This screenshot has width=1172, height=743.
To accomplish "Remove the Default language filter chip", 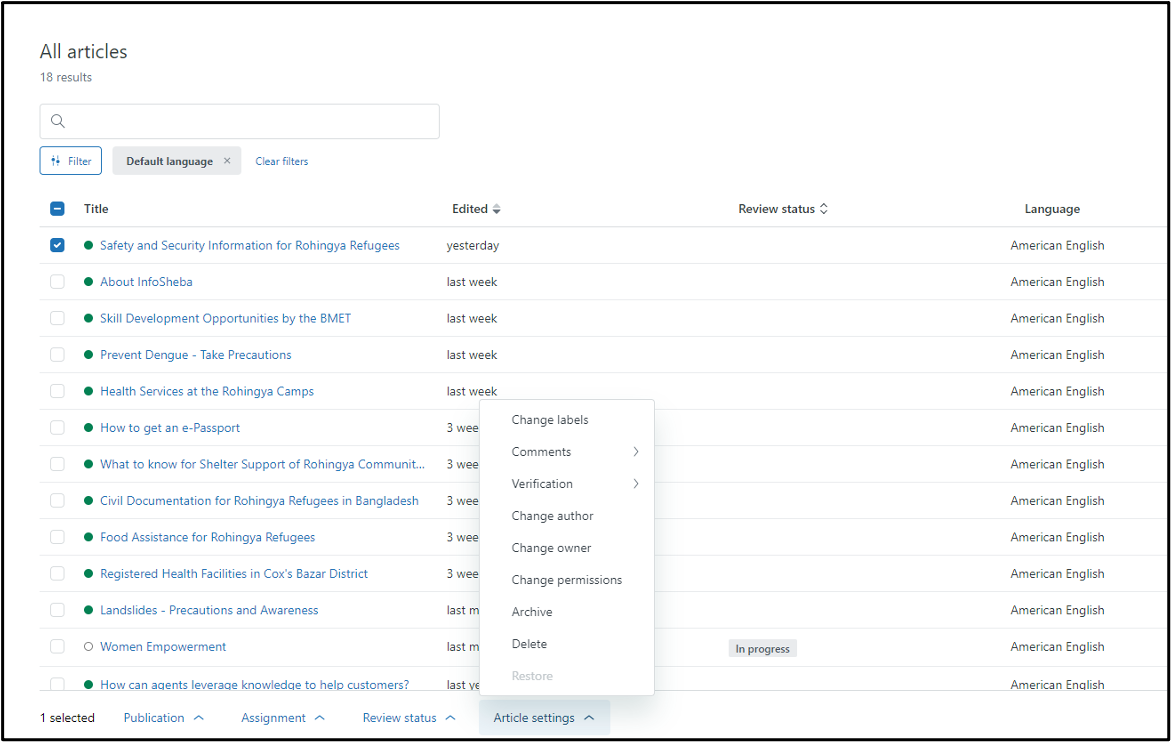I will pos(227,161).
